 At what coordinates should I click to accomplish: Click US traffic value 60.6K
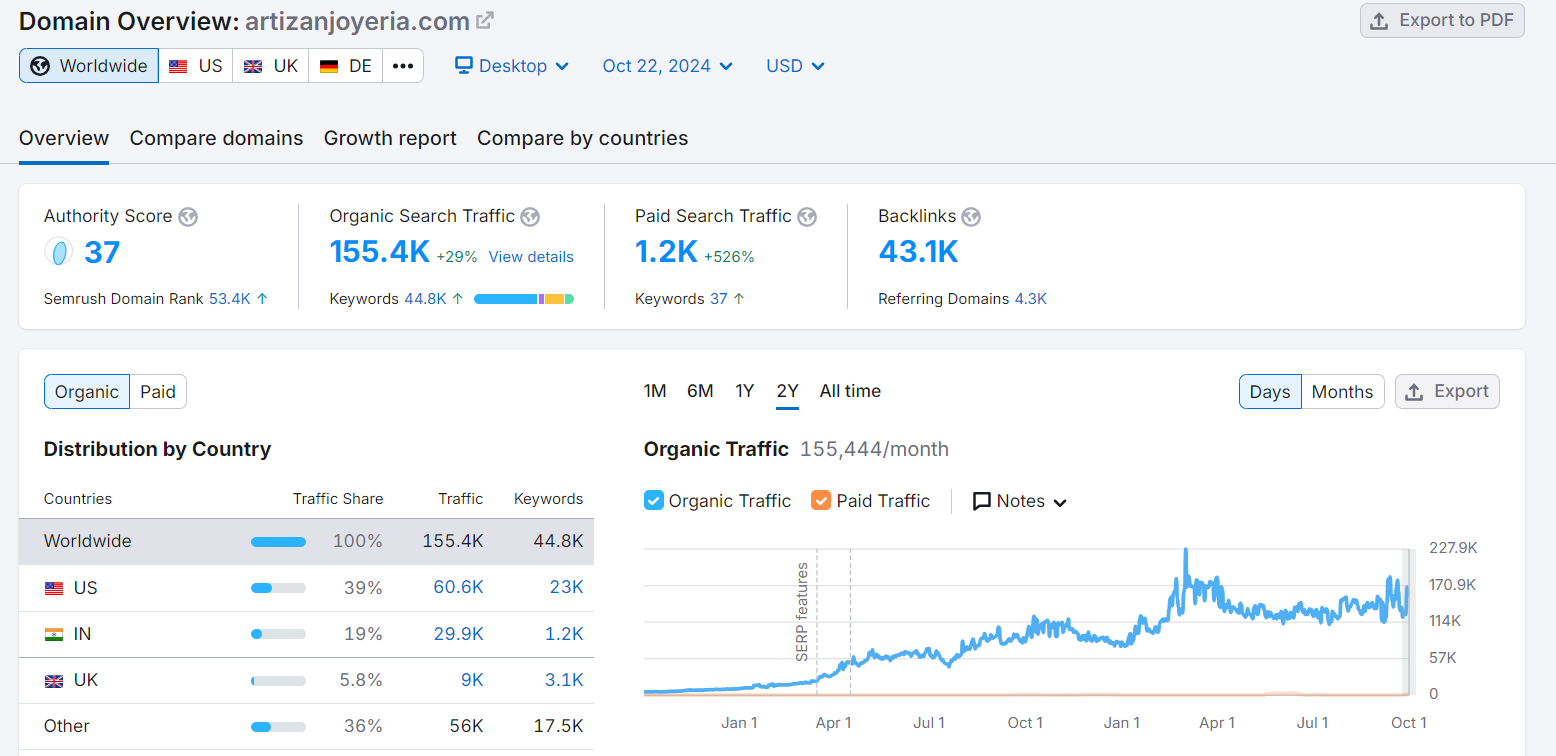(458, 587)
